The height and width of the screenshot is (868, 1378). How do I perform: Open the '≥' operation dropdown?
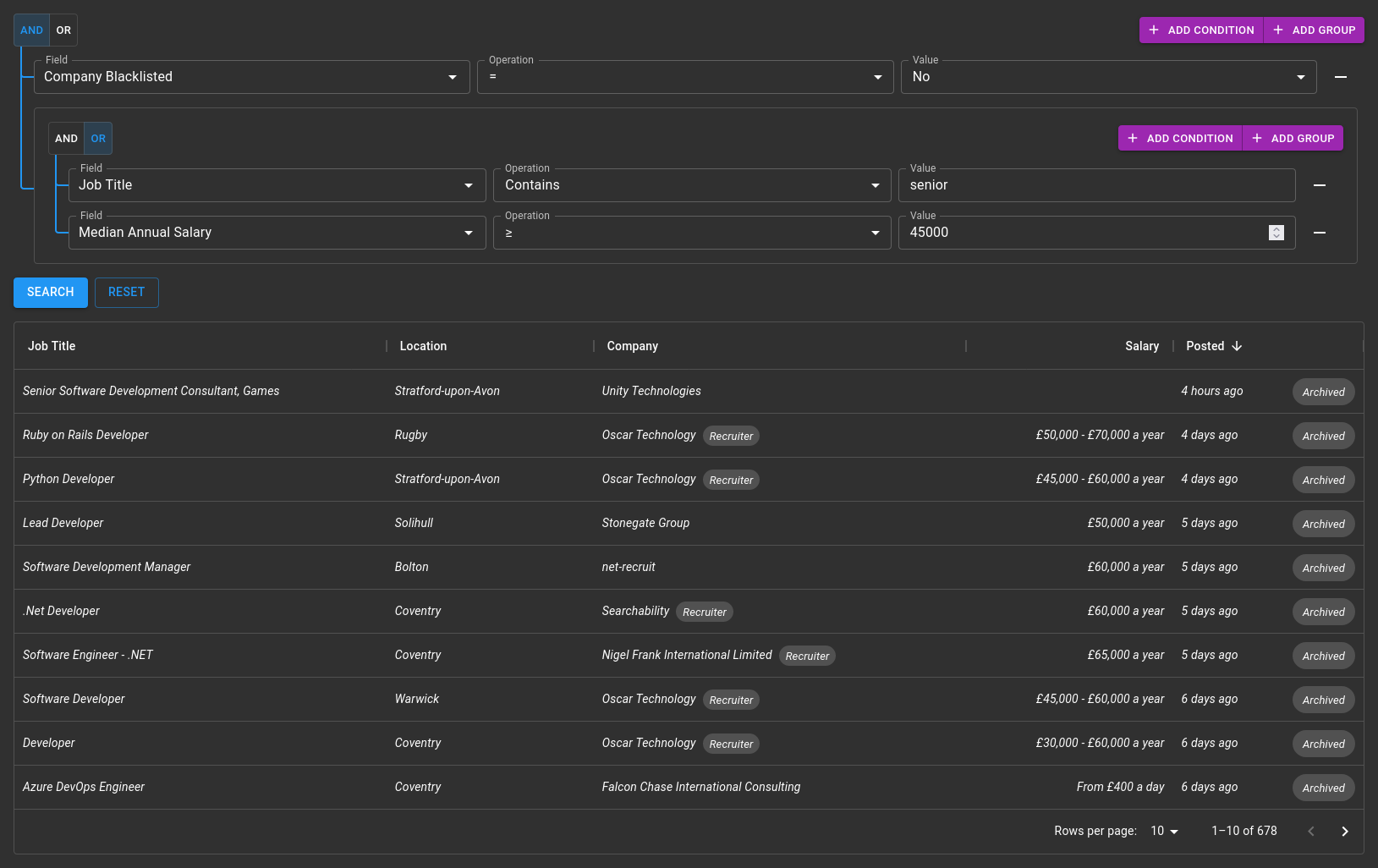tap(692, 233)
